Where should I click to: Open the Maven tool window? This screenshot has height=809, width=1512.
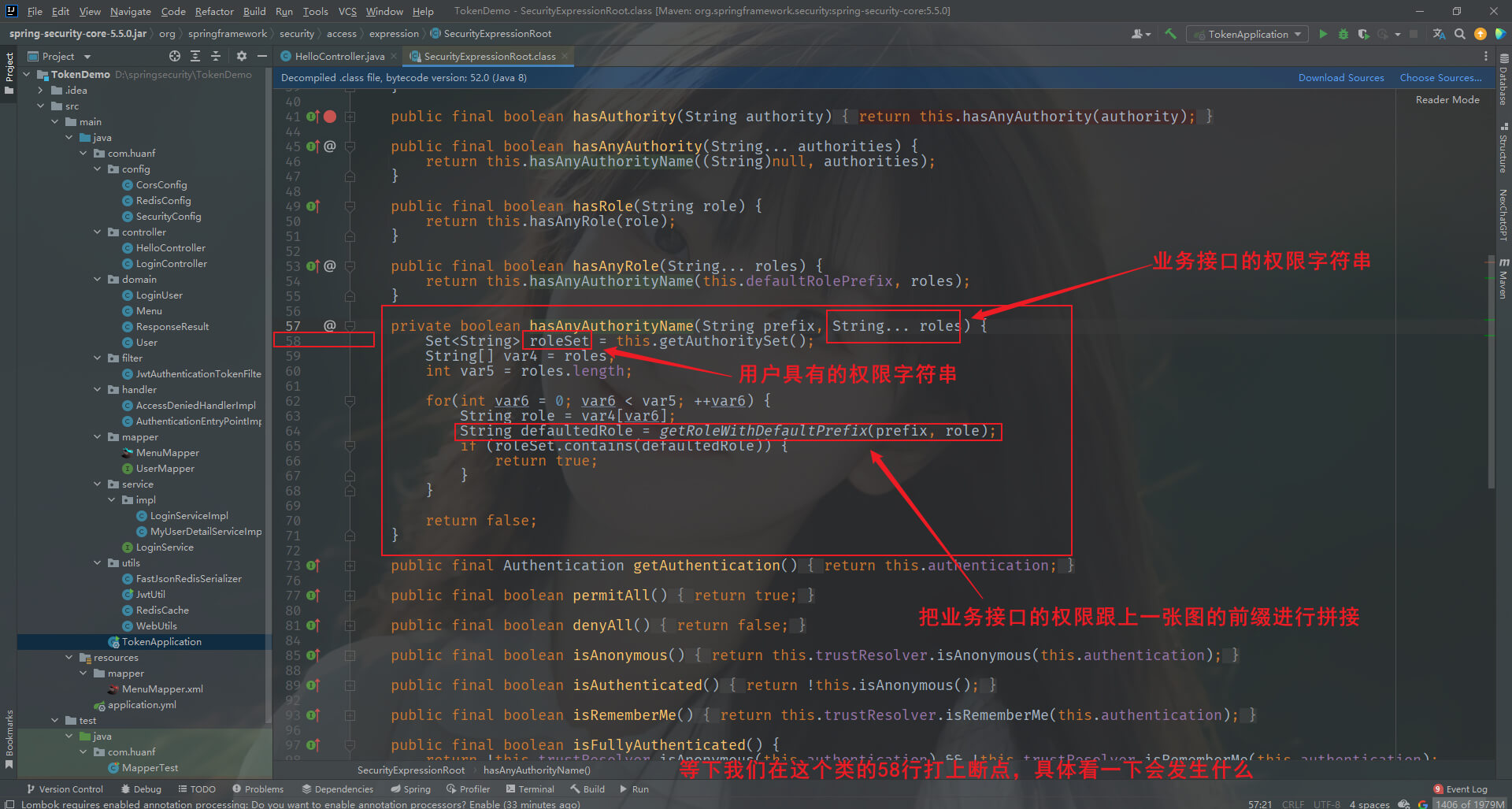(x=1503, y=279)
